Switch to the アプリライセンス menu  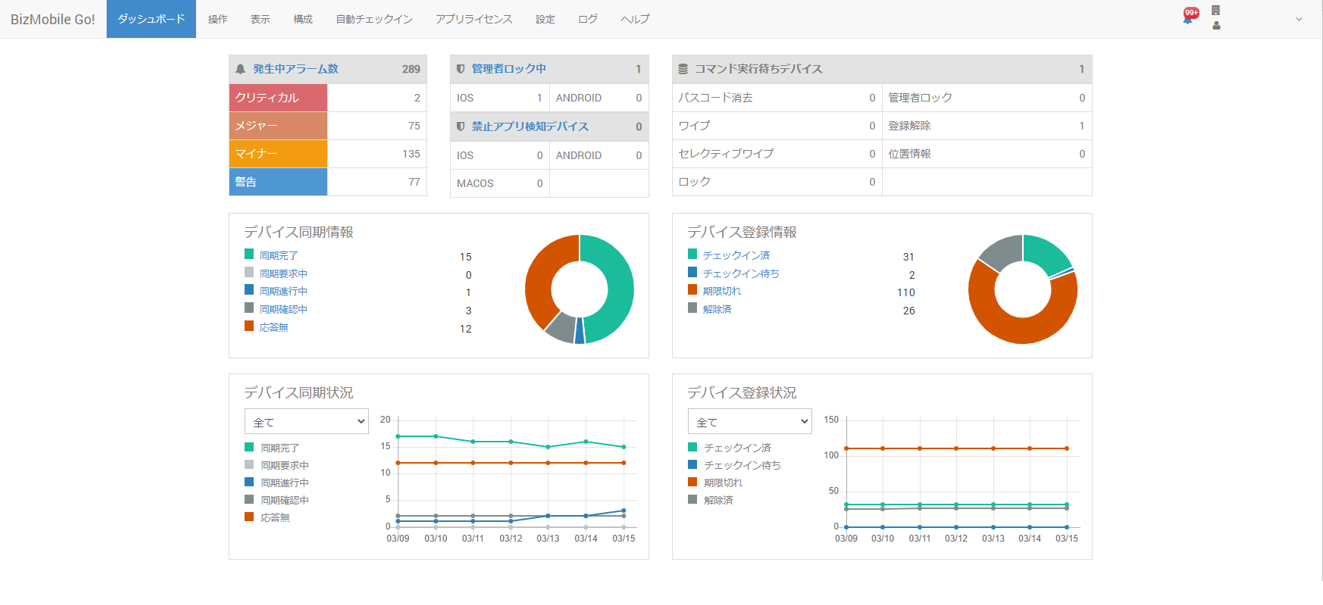coord(474,19)
